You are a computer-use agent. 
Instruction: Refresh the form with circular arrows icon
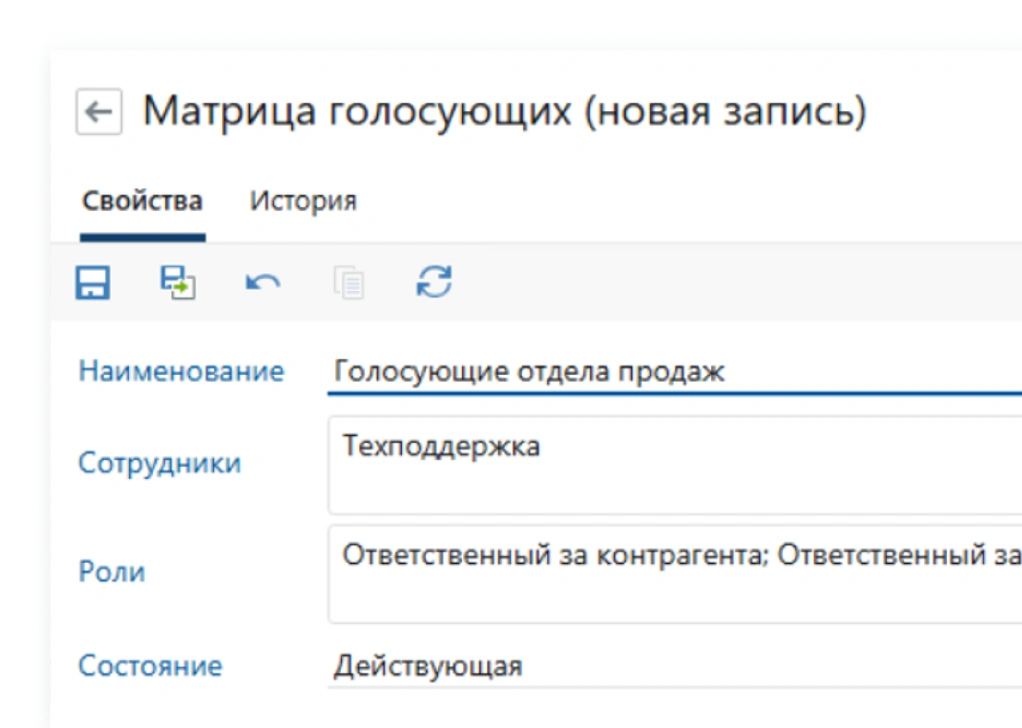coord(434,282)
